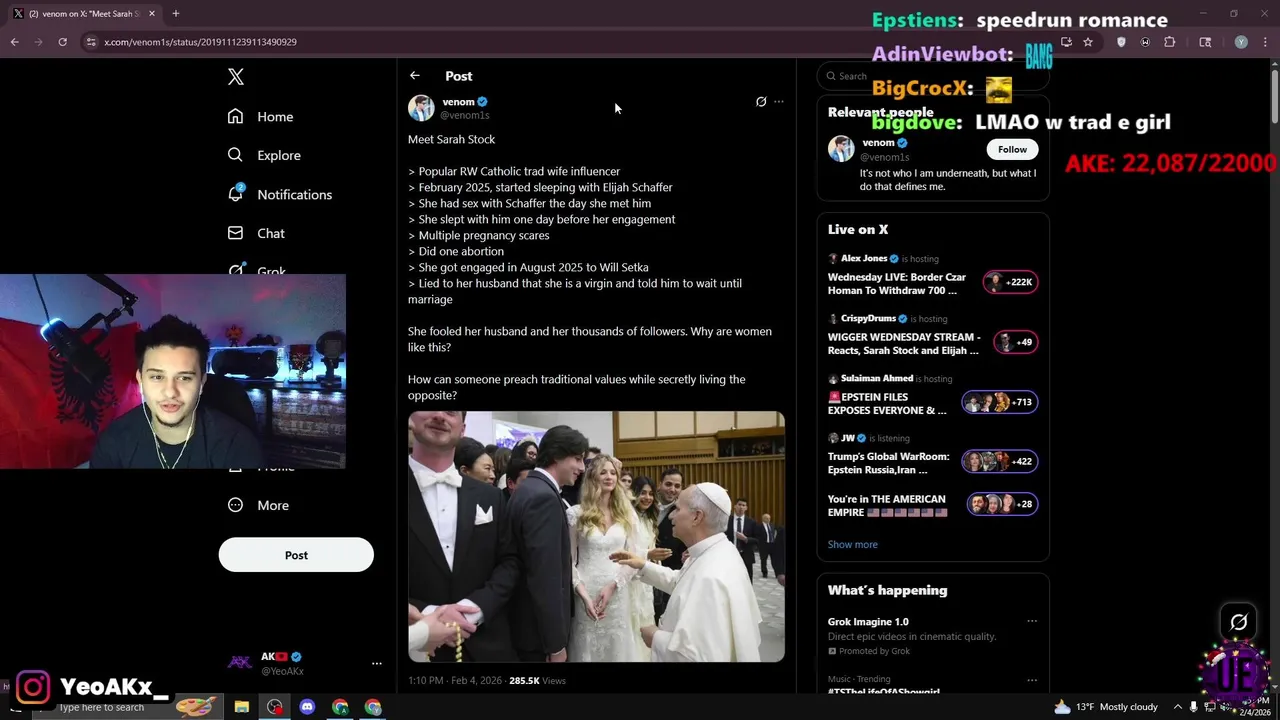Open account options dots beside @YeoAKx
The width and height of the screenshot is (1280, 720).
tap(377, 663)
